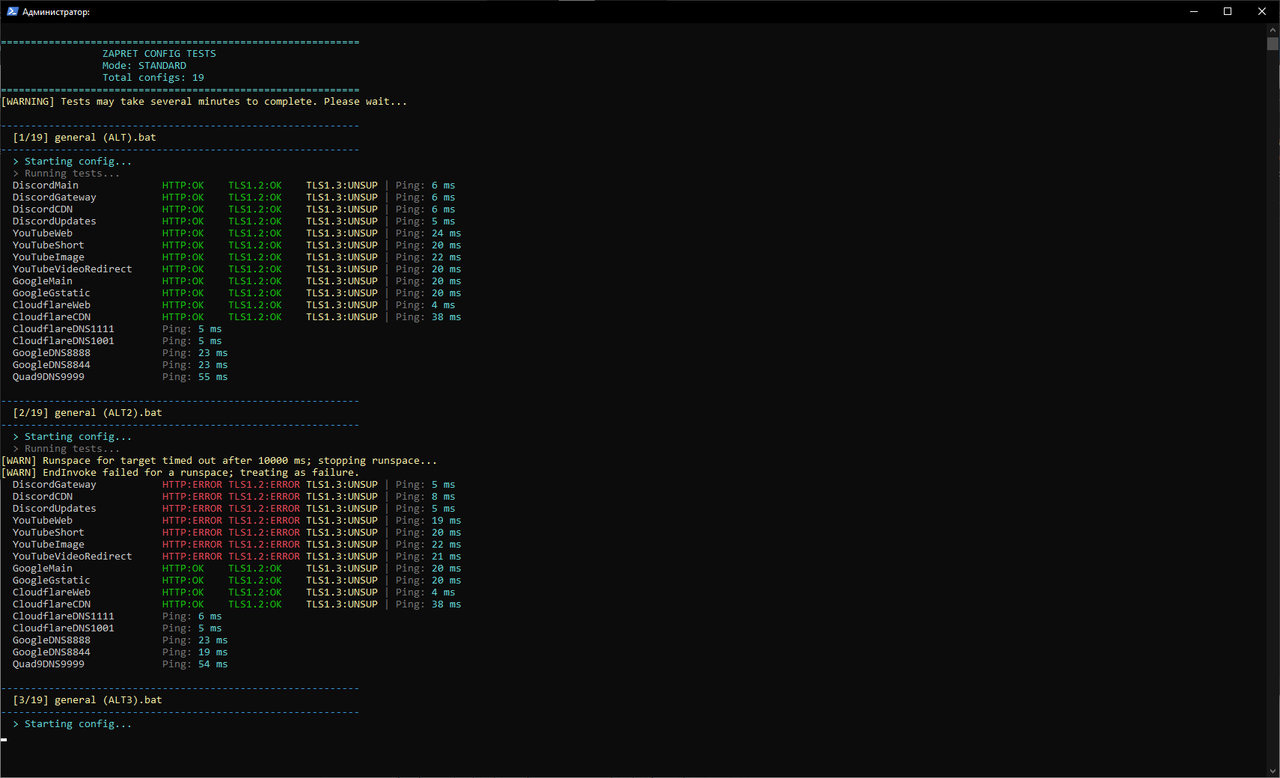
Task: Click 'CloudflareDNS1111' label with 6 ms ping
Action: (63, 616)
